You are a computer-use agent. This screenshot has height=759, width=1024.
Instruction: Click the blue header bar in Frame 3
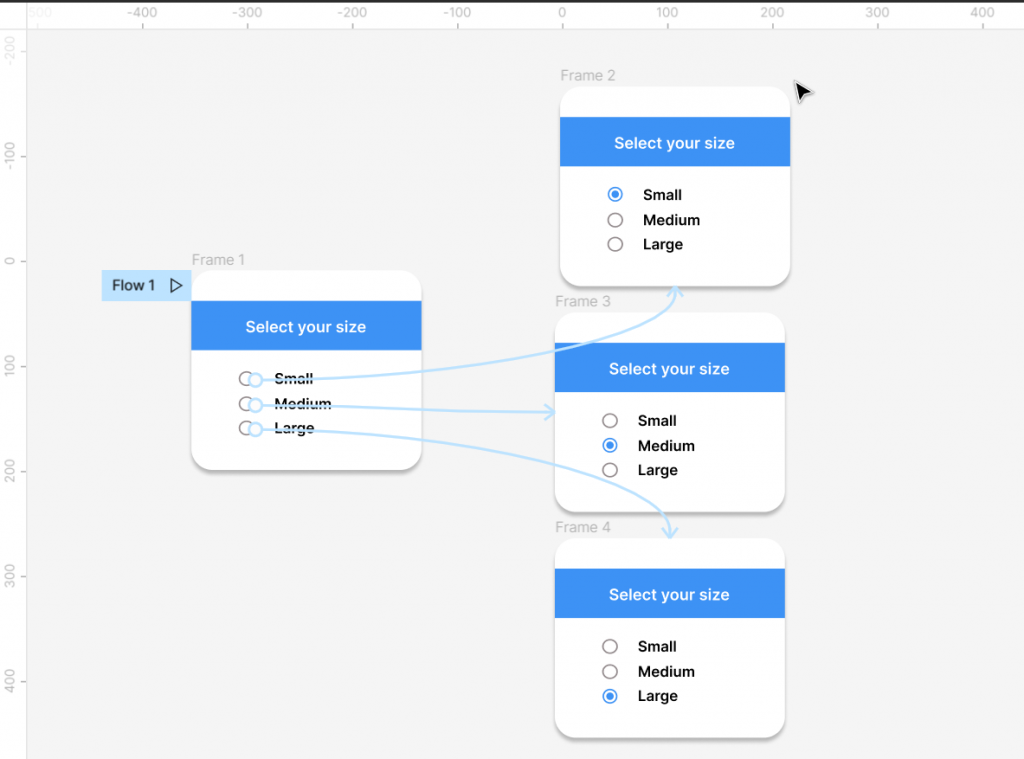pyautogui.click(x=669, y=368)
